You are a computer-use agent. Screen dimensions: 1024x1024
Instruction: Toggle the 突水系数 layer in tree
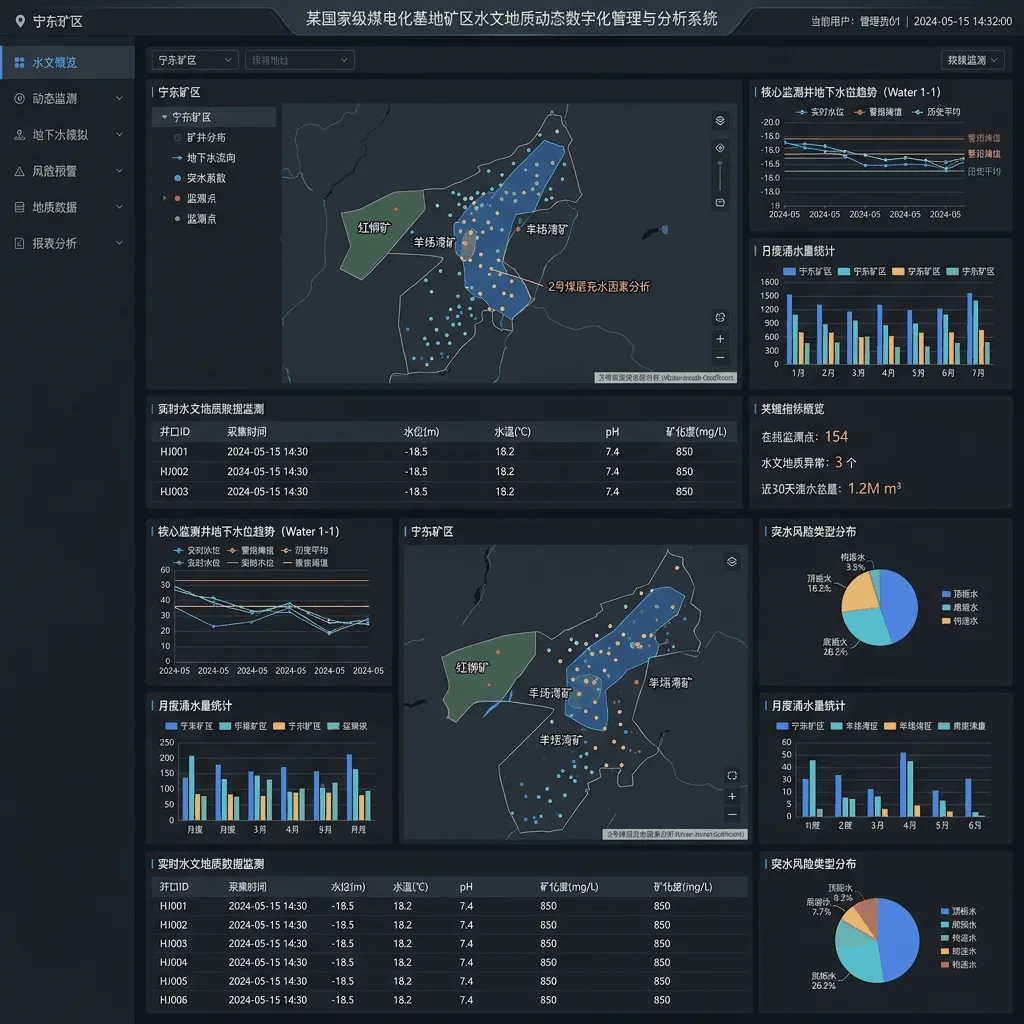point(199,178)
